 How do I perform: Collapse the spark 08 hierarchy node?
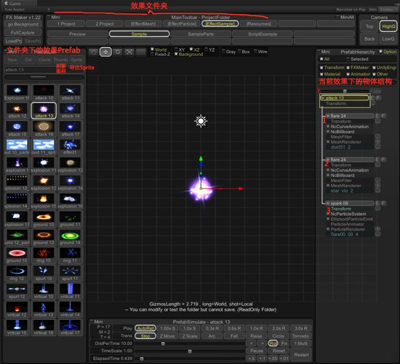click(x=328, y=203)
